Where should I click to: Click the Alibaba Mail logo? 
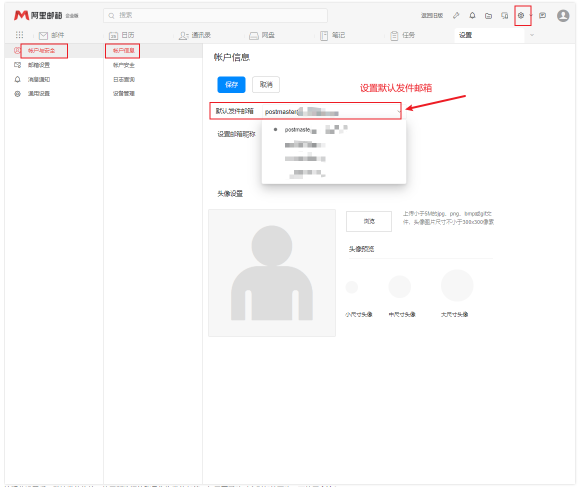[46, 15]
